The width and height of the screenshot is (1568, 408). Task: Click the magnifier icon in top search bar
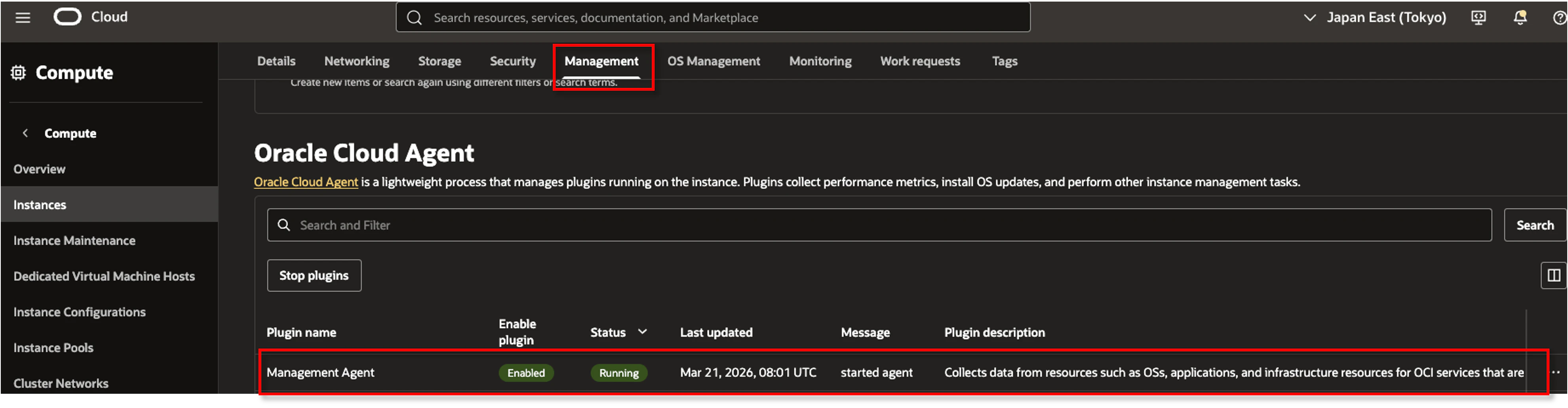click(x=414, y=18)
